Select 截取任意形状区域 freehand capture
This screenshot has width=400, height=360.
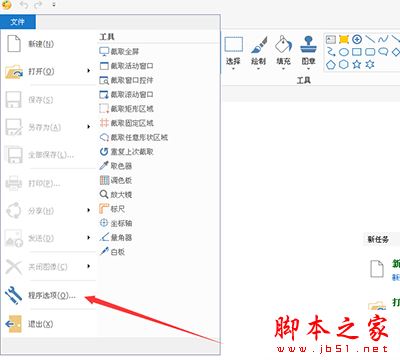pyautogui.click(x=134, y=137)
